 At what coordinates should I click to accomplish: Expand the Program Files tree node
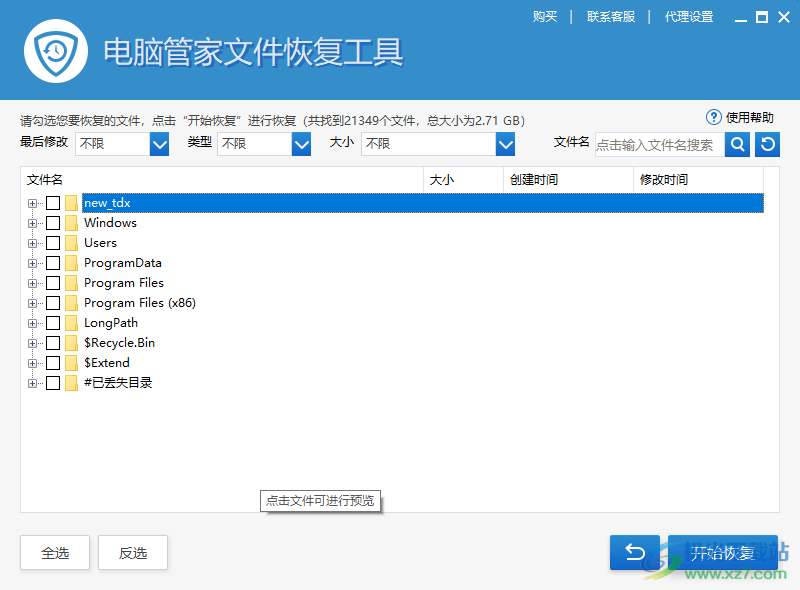pos(32,283)
